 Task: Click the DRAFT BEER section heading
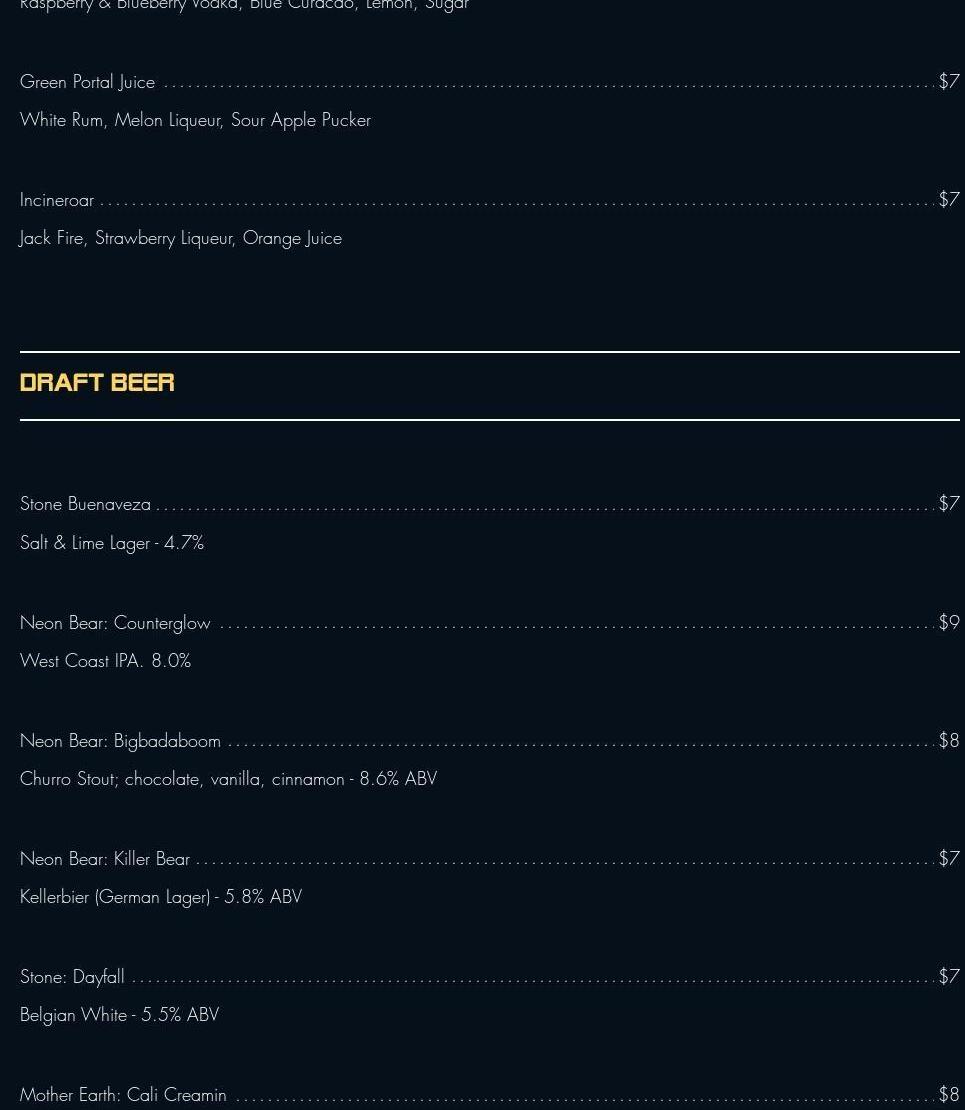[x=97, y=383]
